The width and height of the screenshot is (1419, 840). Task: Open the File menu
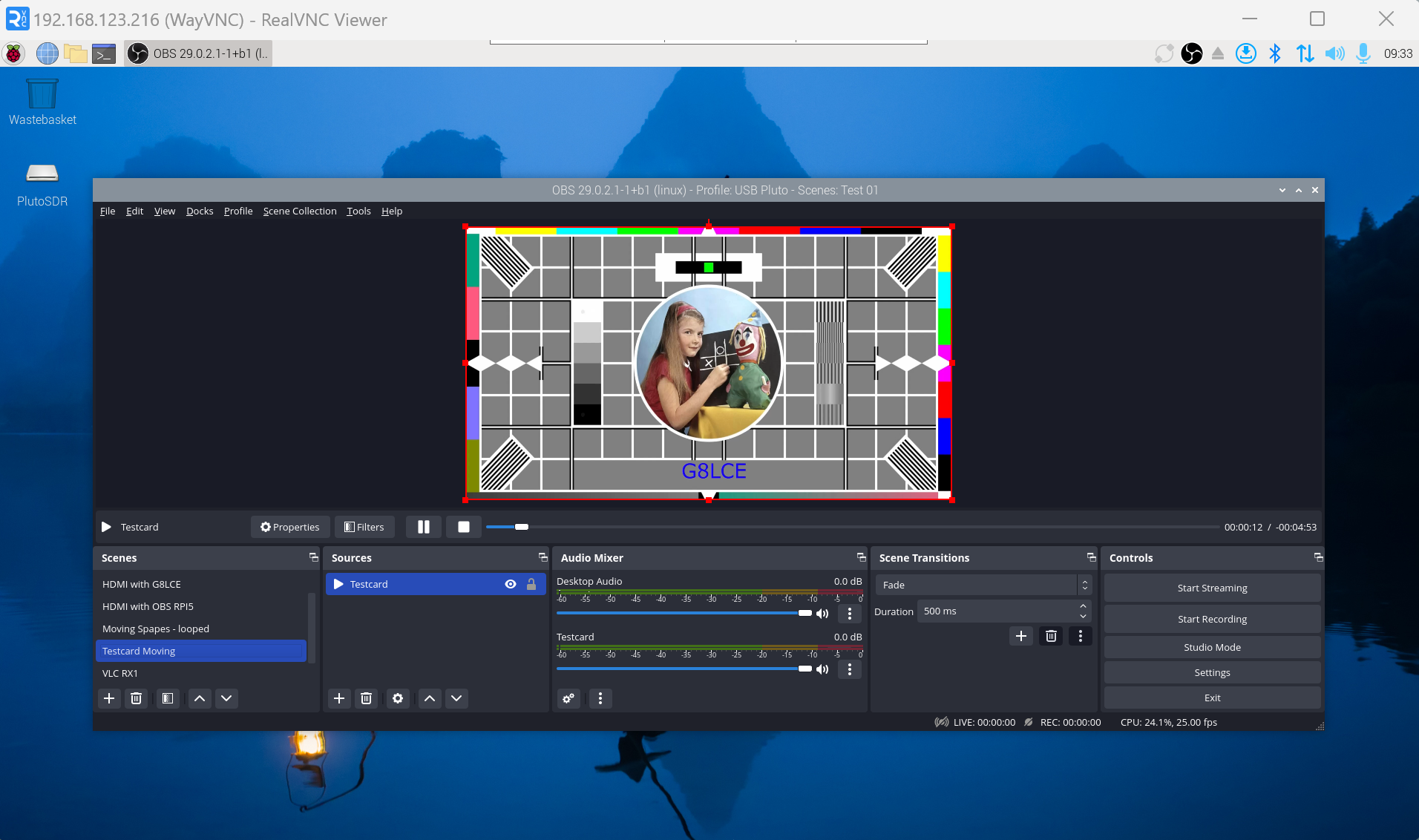[108, 211]
